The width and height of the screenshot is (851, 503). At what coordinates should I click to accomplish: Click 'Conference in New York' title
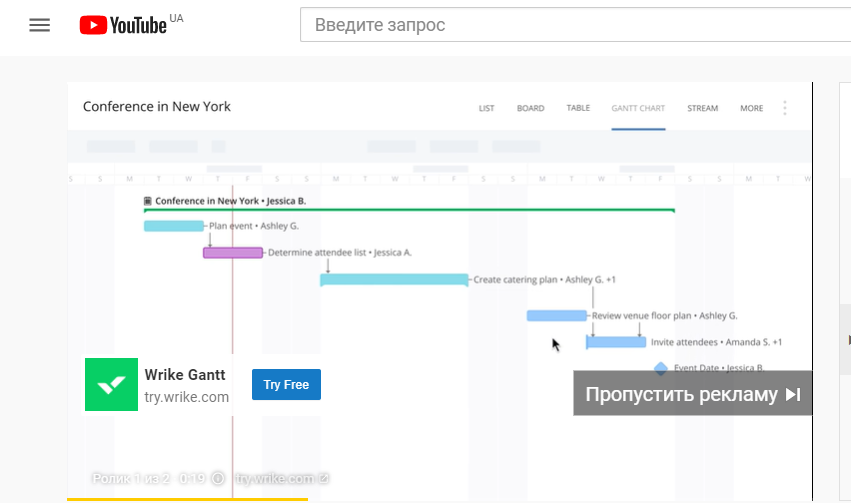(x=157, y=106)
